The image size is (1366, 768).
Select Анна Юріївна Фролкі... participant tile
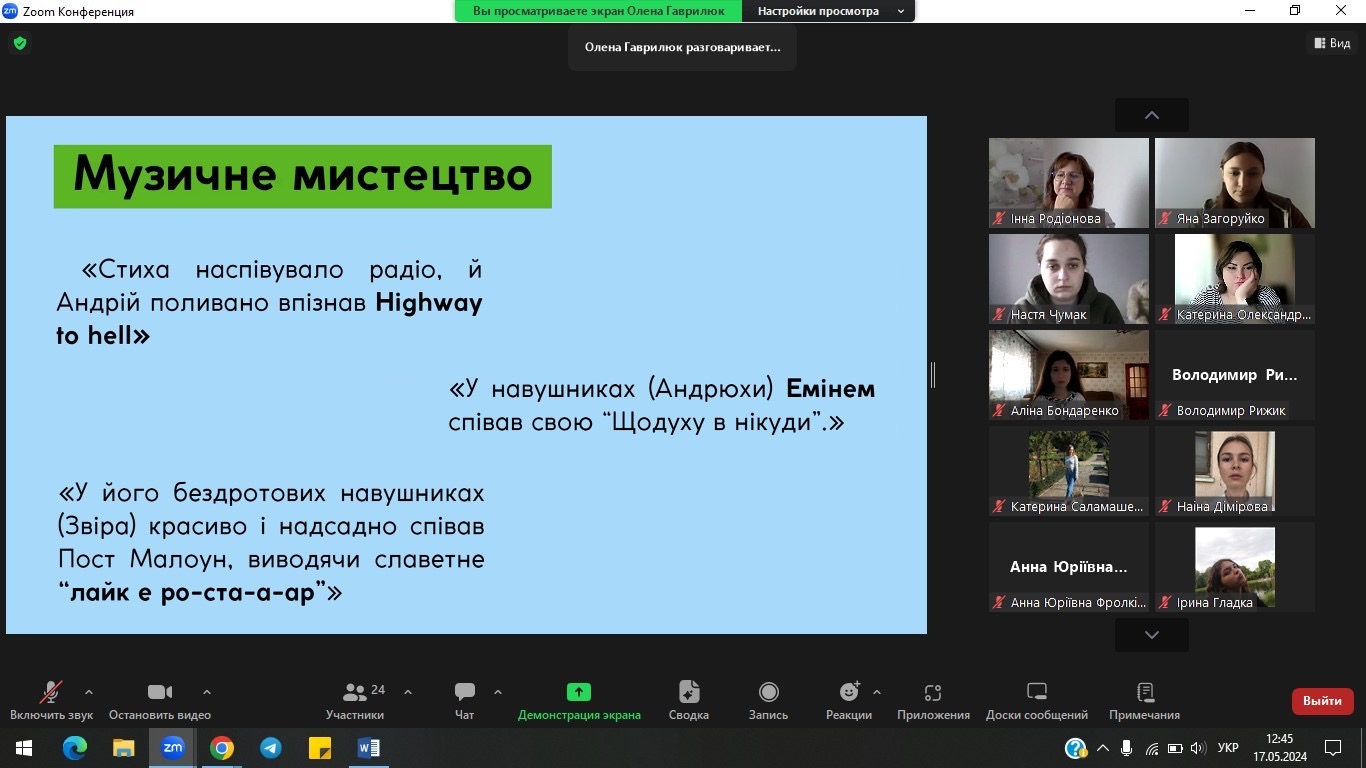1069,567
